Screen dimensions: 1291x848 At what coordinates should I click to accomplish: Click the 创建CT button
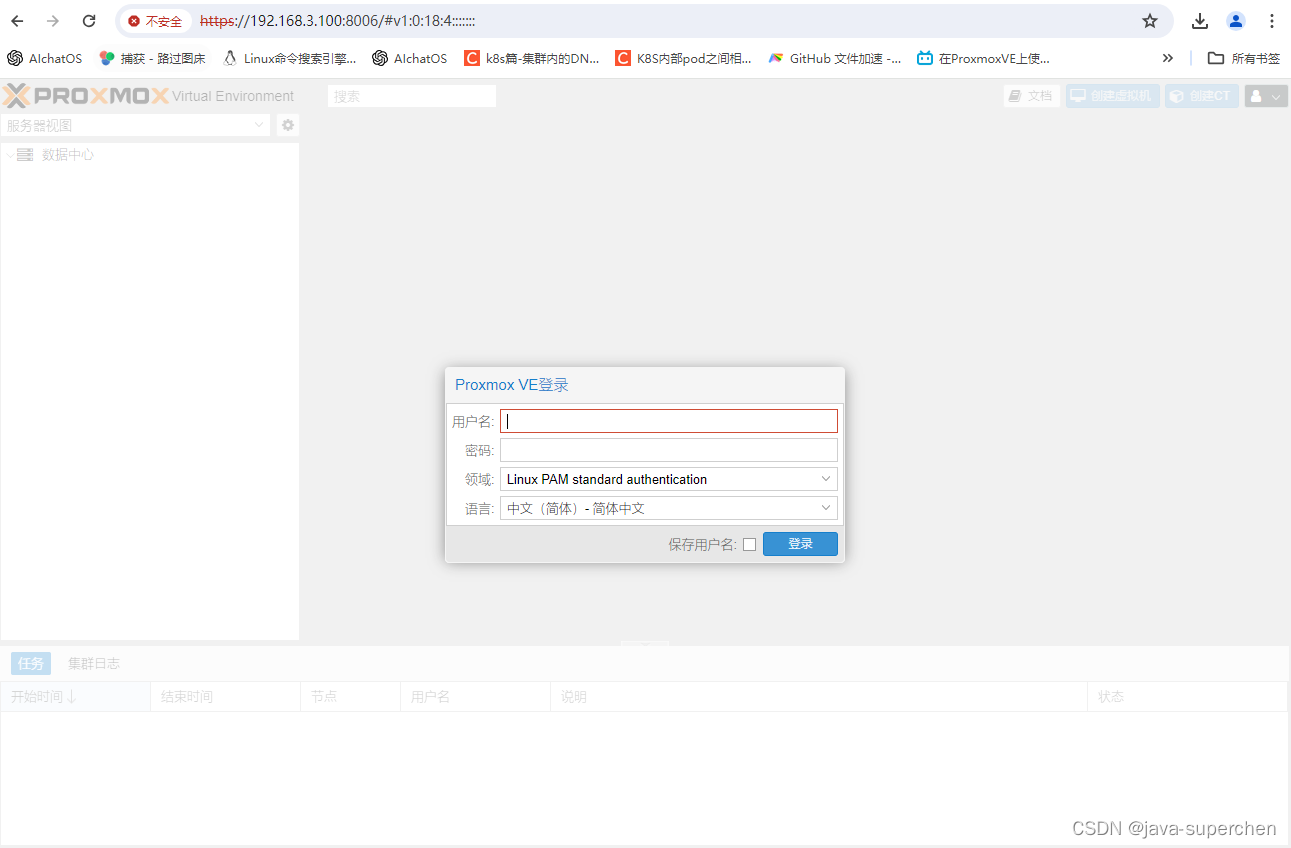1201,96
